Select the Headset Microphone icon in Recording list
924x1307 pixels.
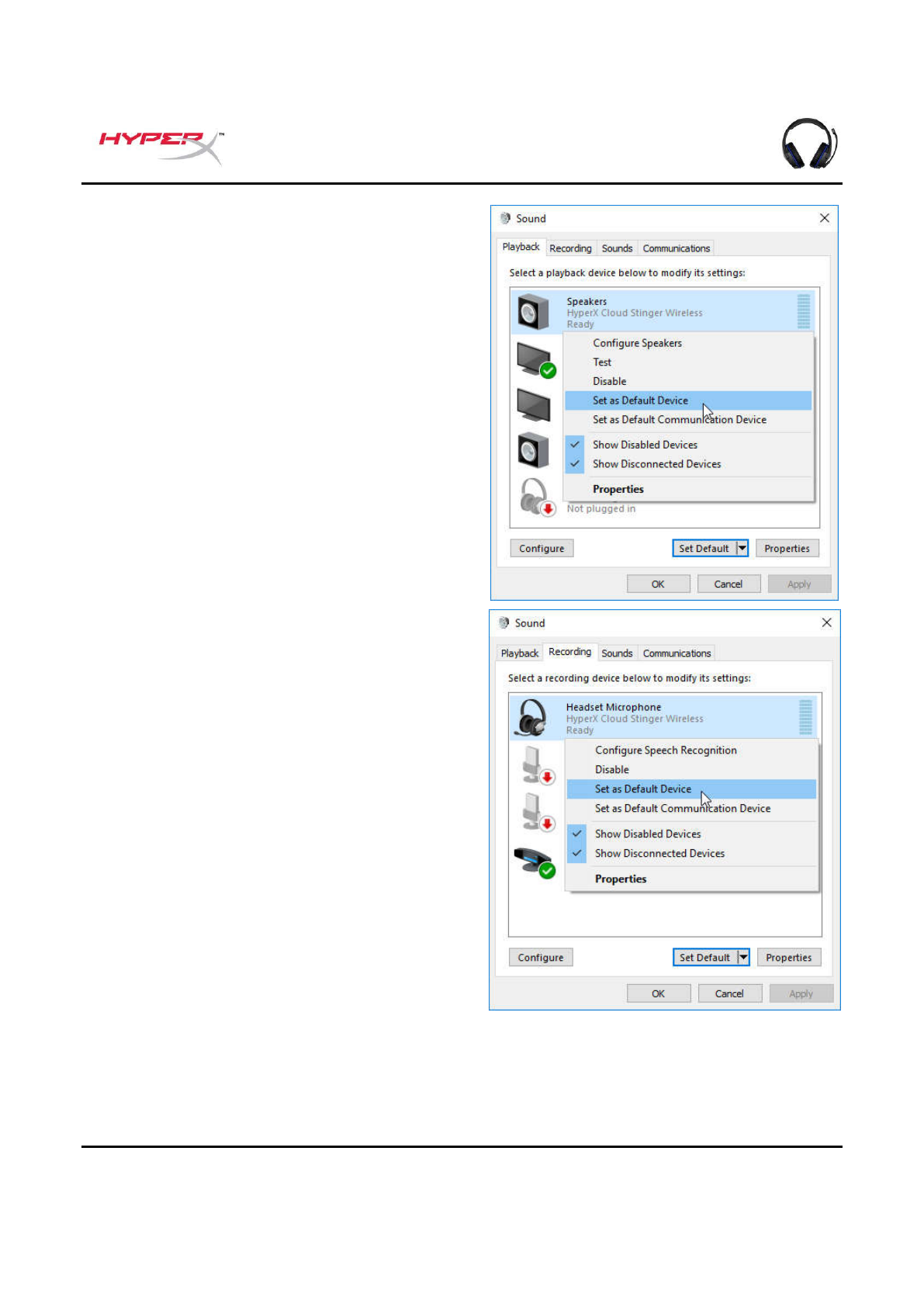pyautogui.click(x=532, y=718)
